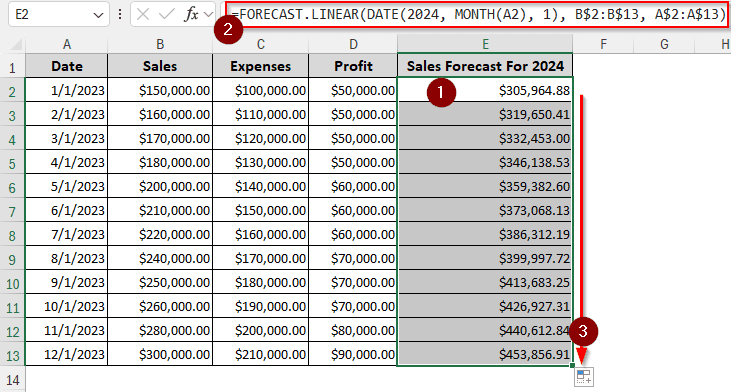Viewport: 731px width, 392px height.
Task: Click the Name Box showing E2
Action: click(59, 14)
